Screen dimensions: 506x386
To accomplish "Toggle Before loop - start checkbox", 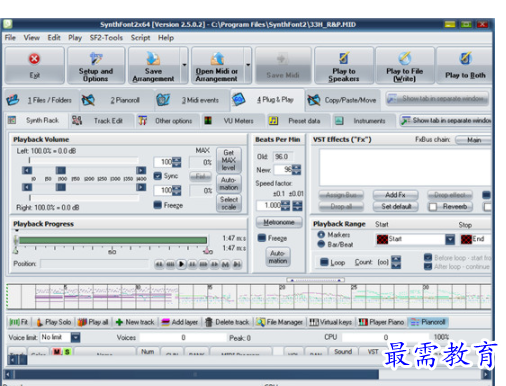I will 428,258.
